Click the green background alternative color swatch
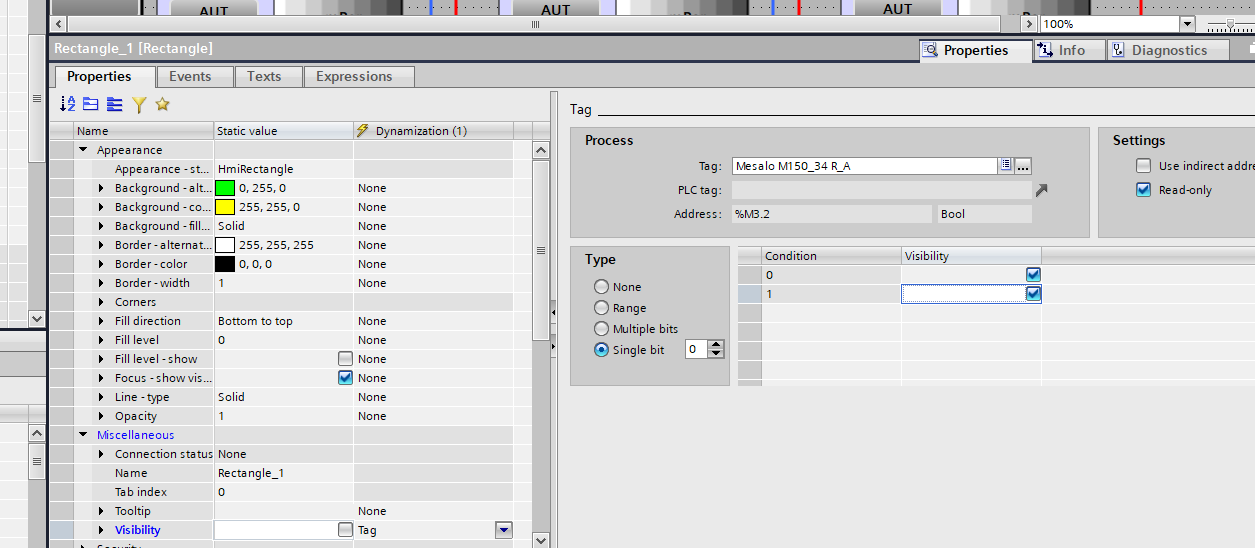The image size is (1255, 548). tap(225, 188)
